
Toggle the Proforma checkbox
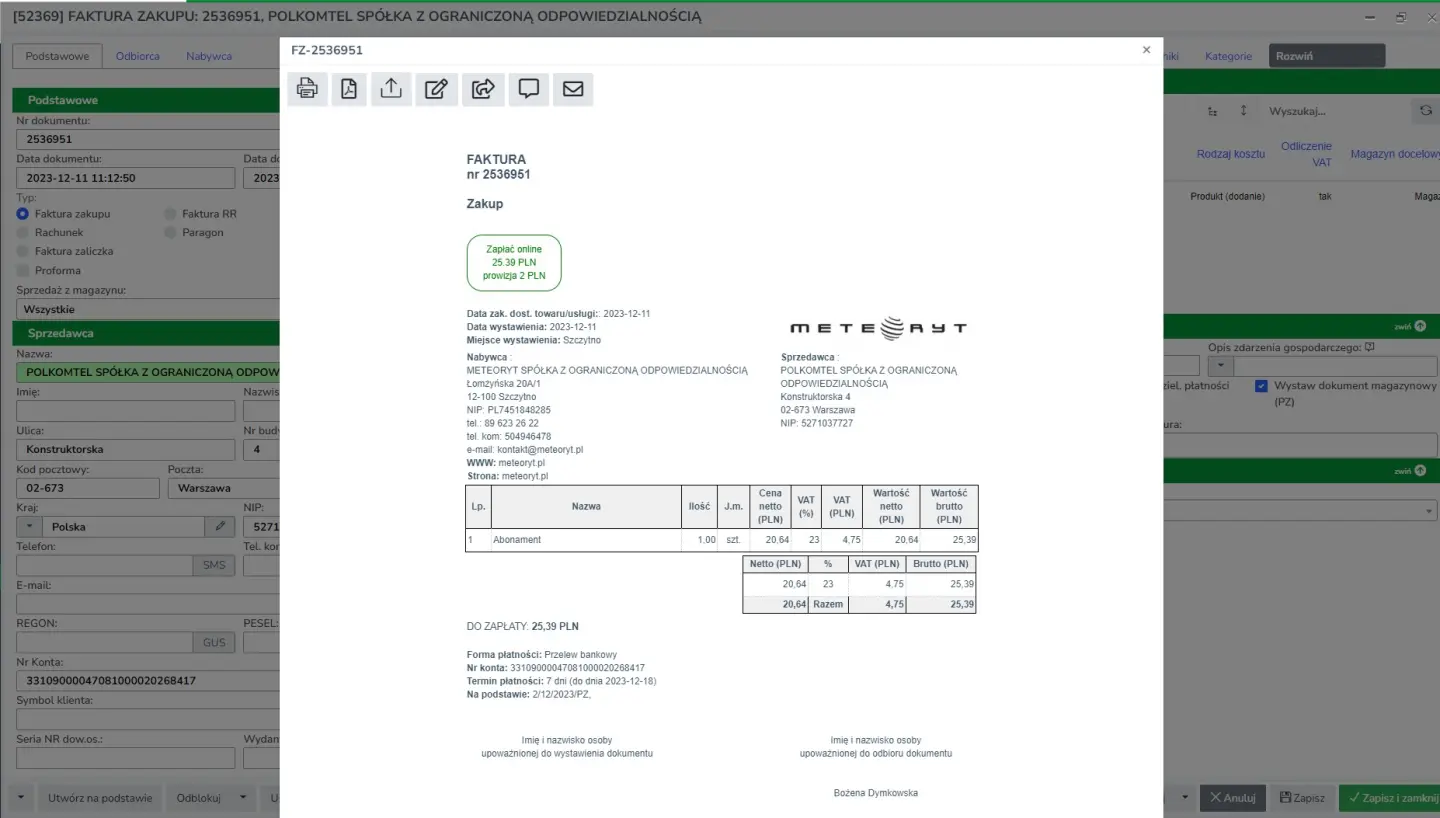click(23, 270)
